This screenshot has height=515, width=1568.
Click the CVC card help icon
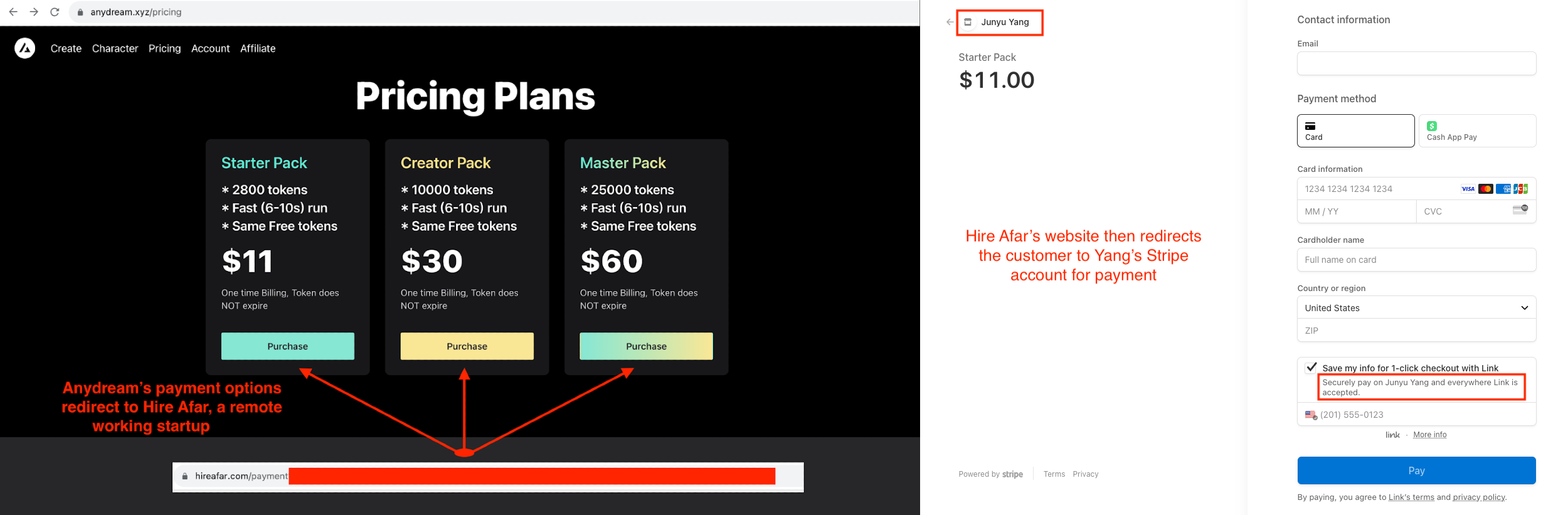click(x=1520, y=210)
